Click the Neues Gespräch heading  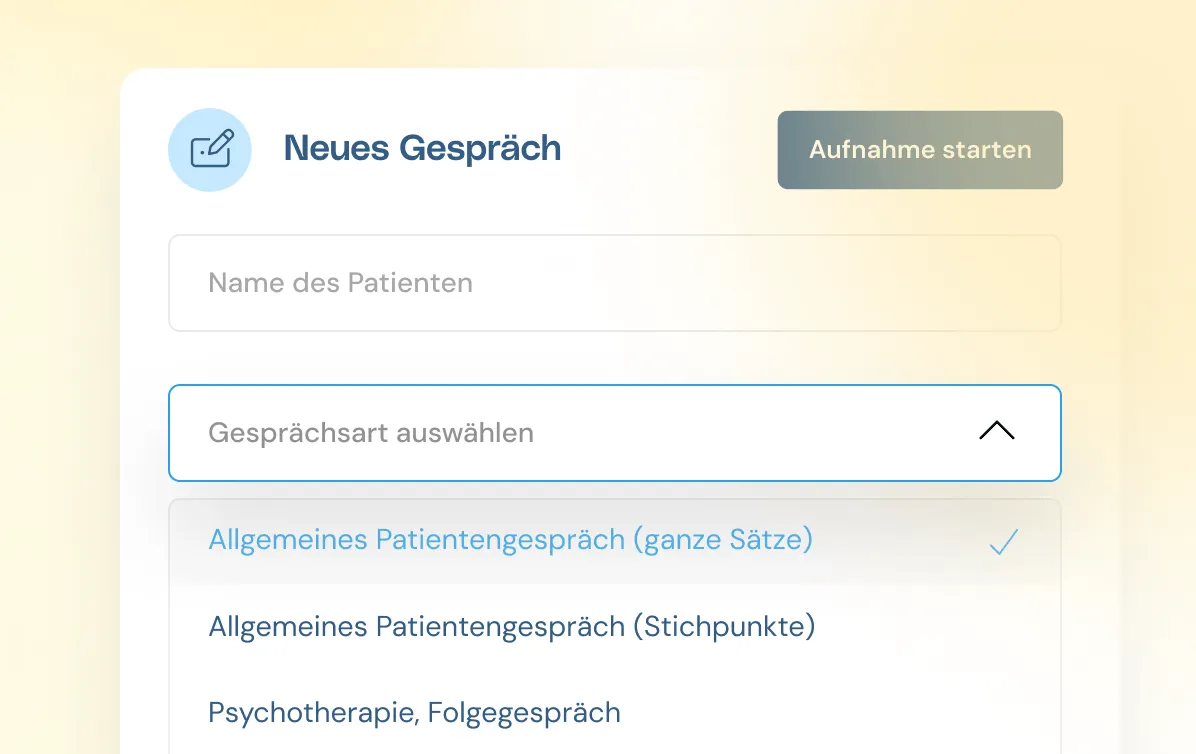(x=422, y=148)
